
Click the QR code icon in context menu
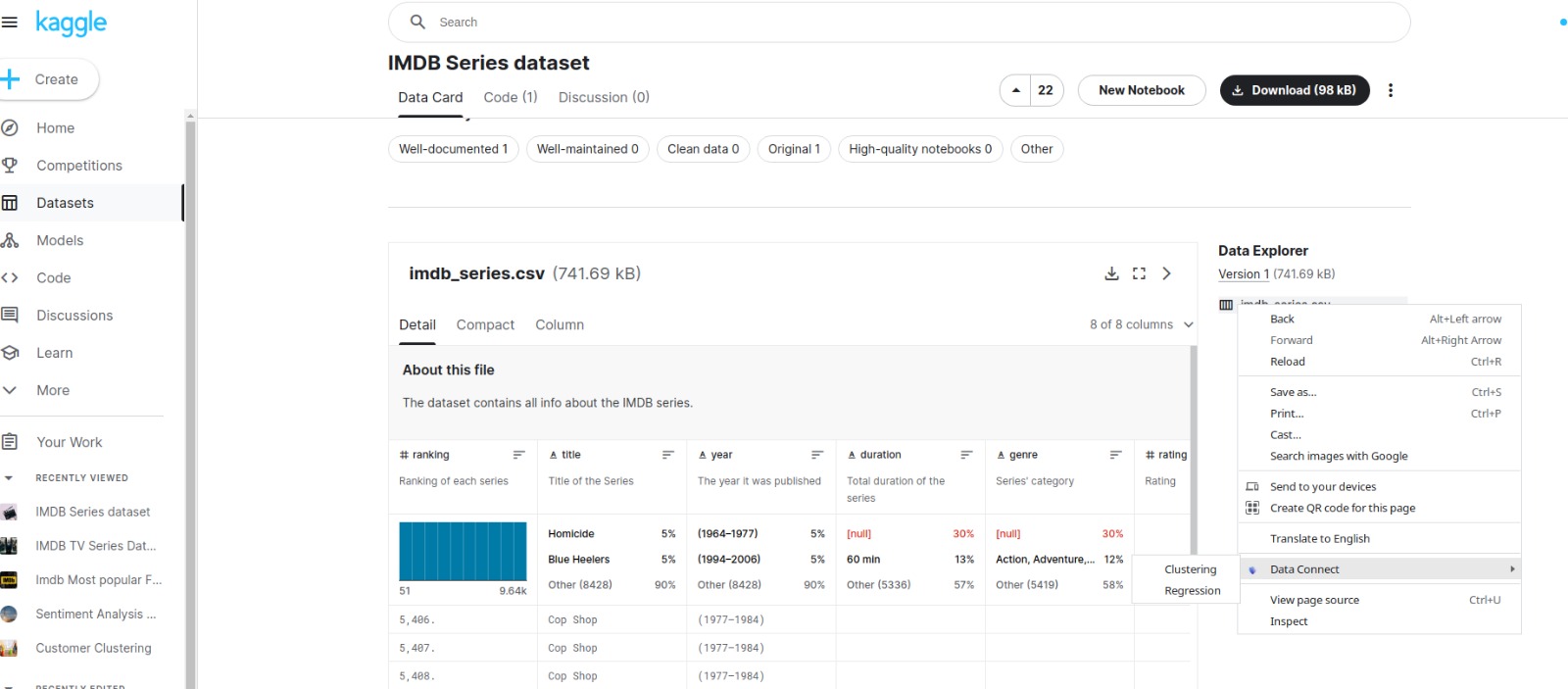1252,508
